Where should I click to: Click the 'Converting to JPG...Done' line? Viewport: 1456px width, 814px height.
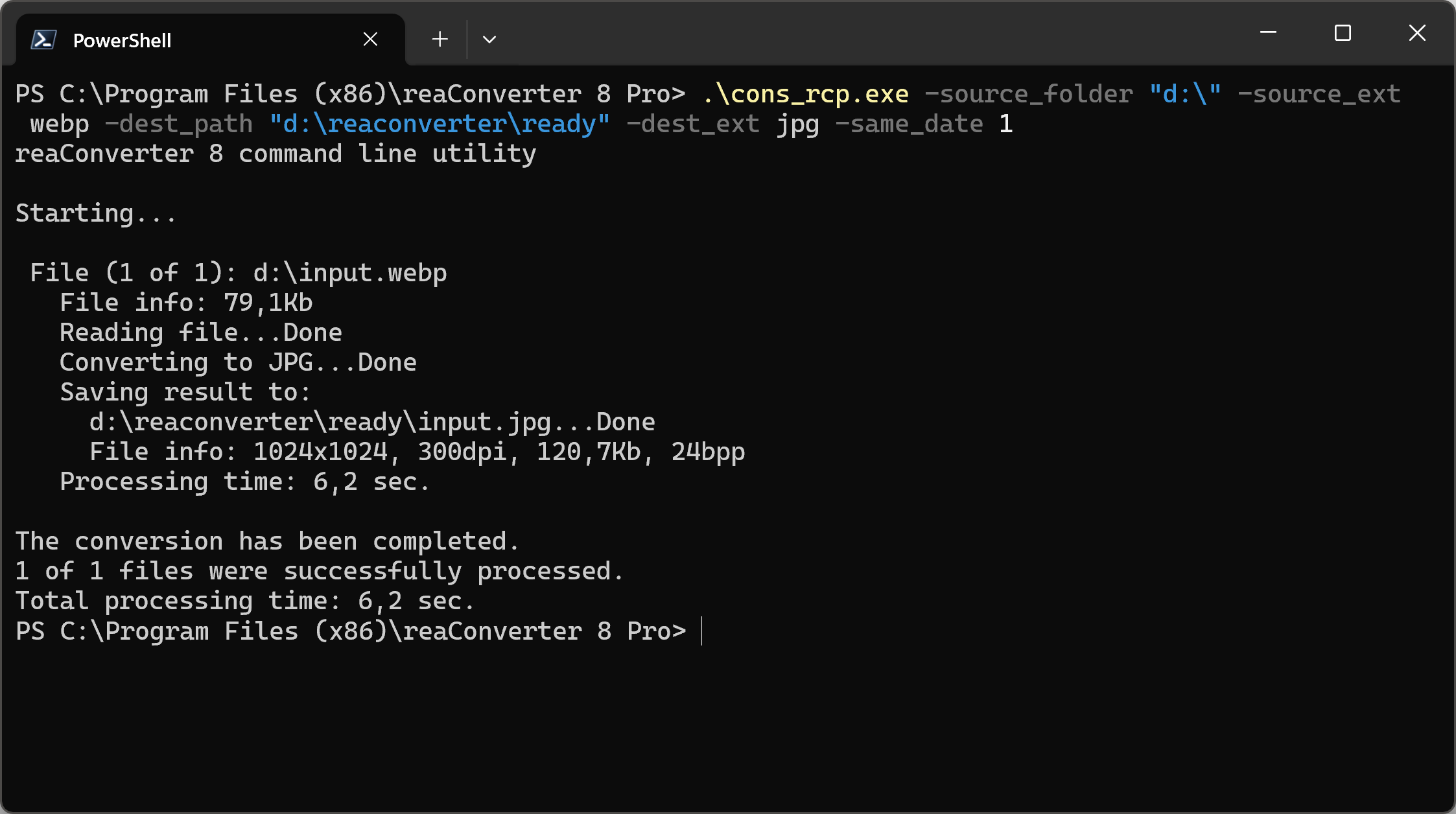238,363
